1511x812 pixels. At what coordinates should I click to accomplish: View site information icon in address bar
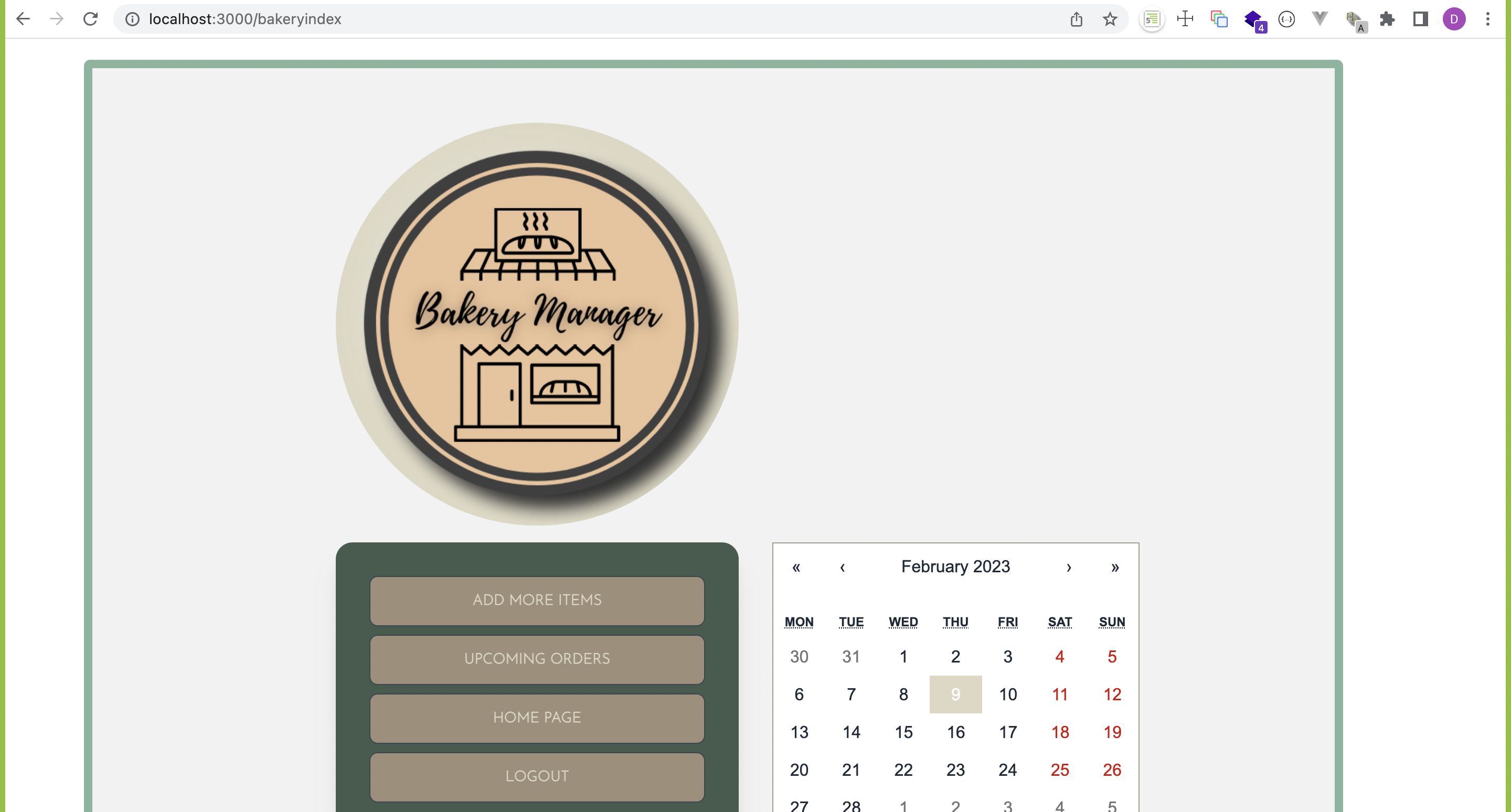tap(133, 19)
